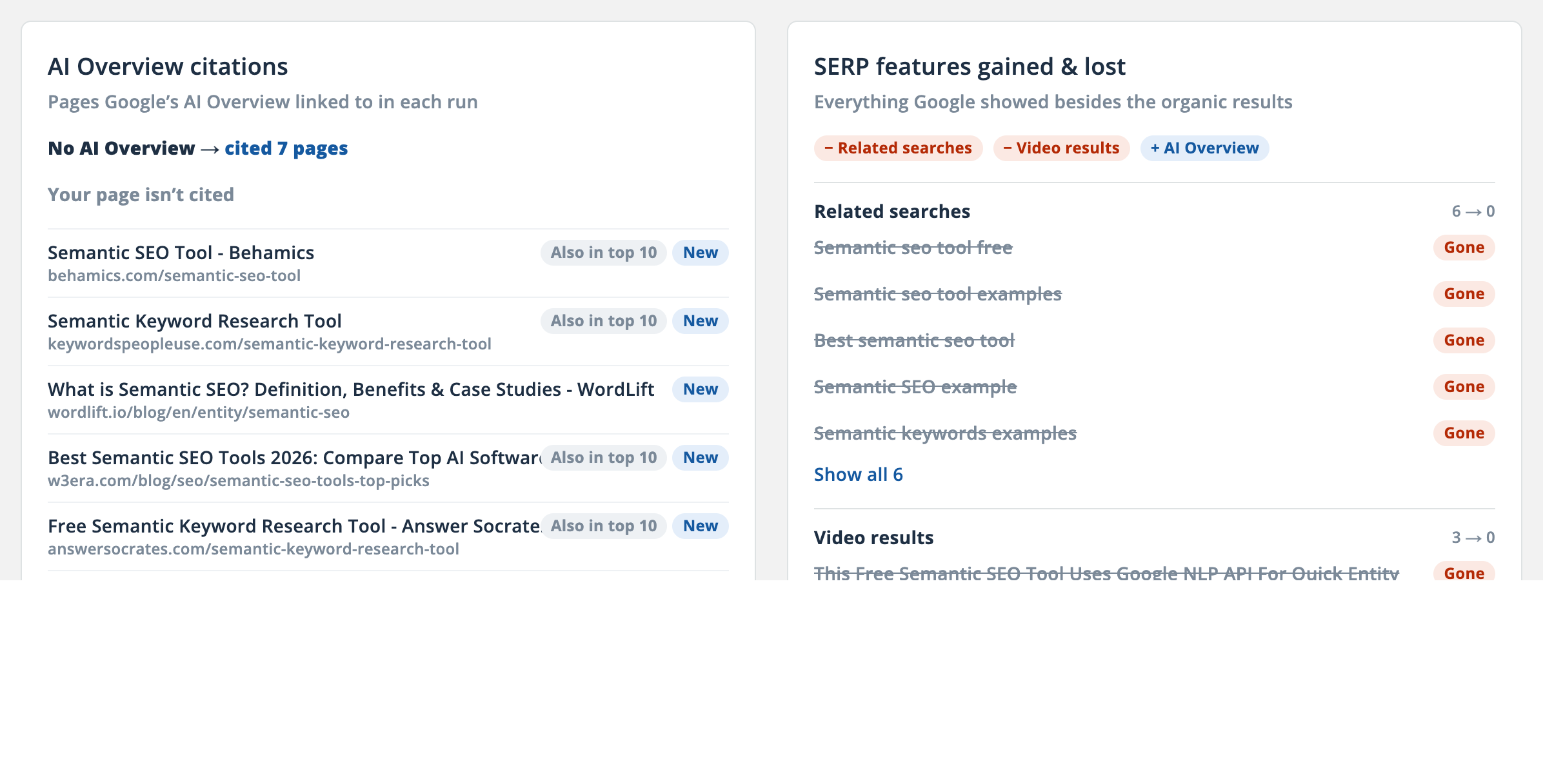Open Best Semantic SEO Tools 2026 citation
Image resolution: width=1543 pixels, height=784 pixels.
pos(294,458)
